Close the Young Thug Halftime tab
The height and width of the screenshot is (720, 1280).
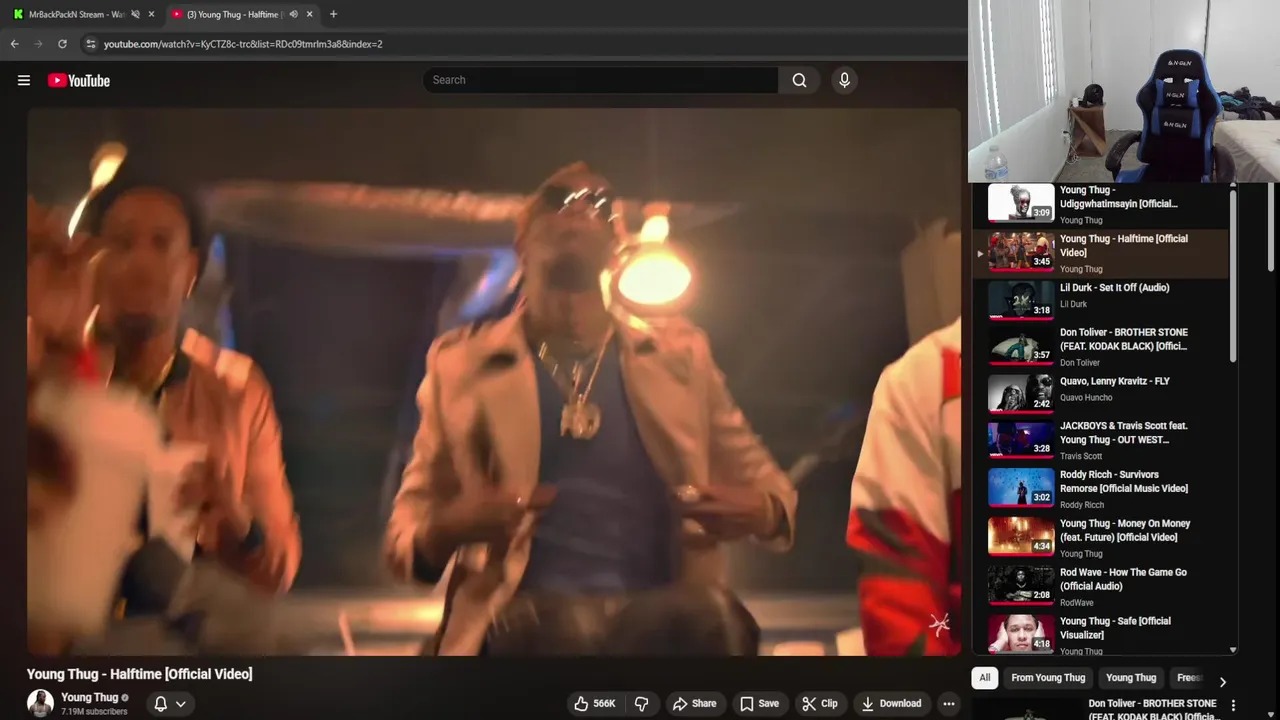coord(309,14)
